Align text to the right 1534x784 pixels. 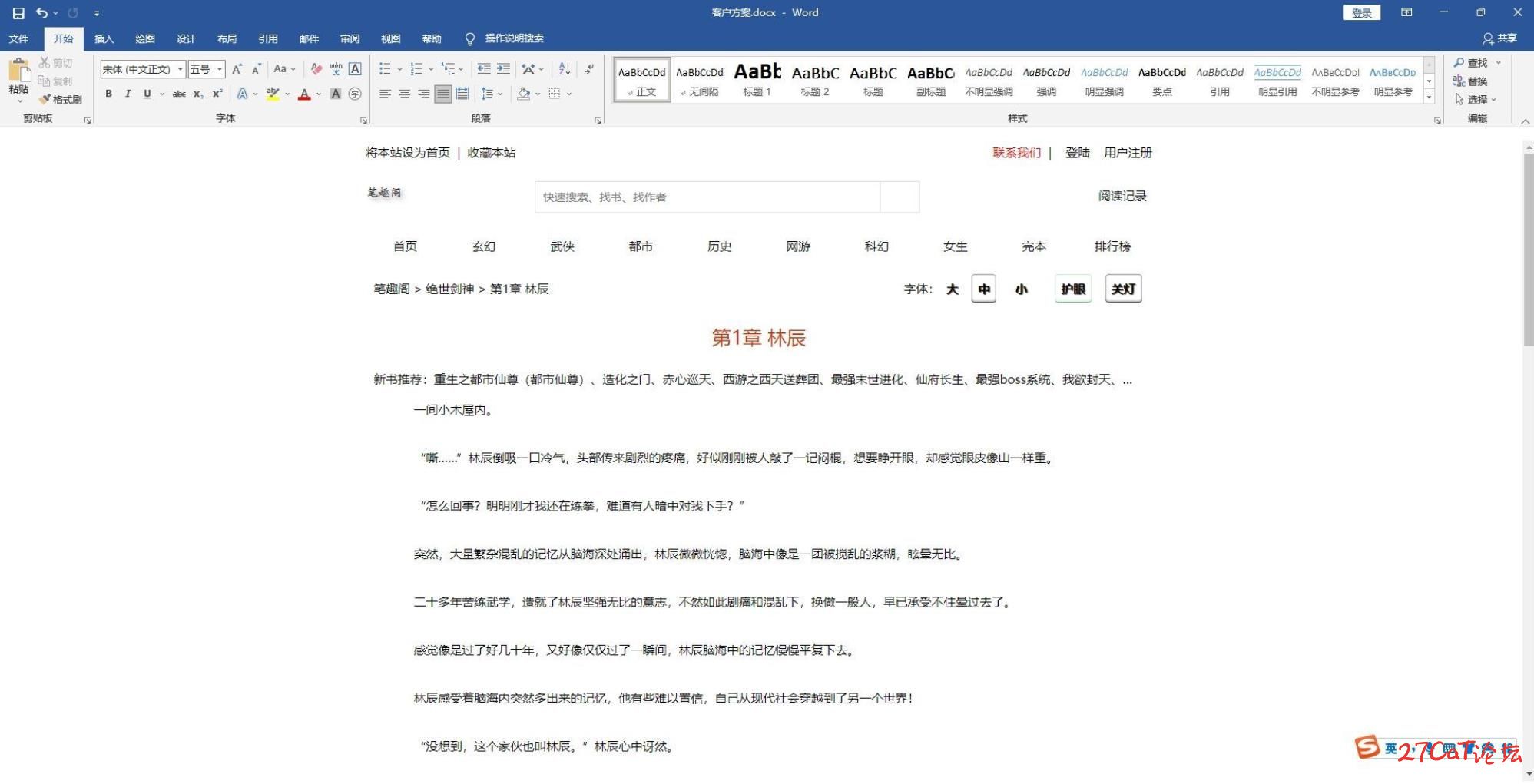(x=423, y=94)
